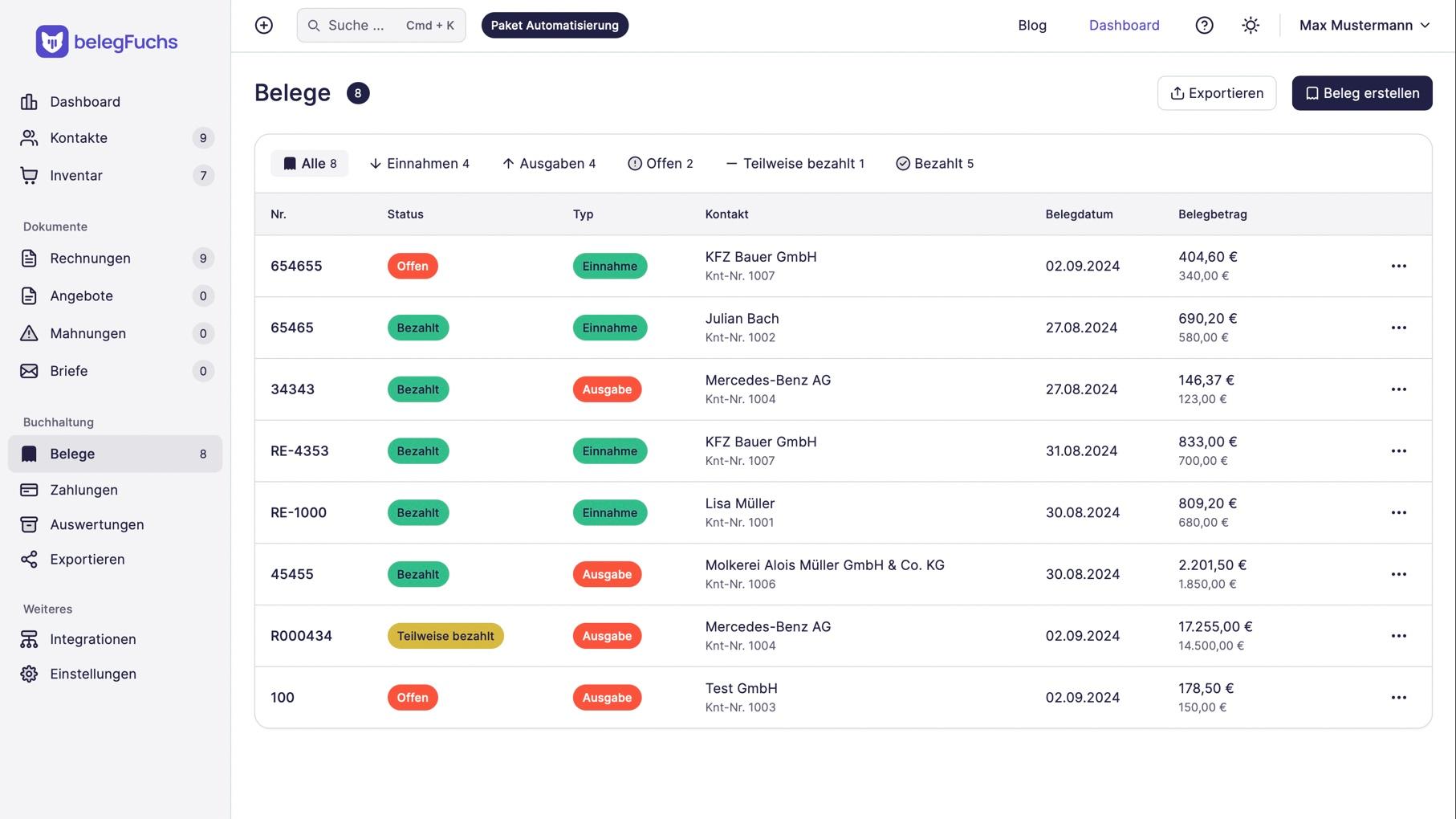Click contact Julian Bach

point(742,319)
